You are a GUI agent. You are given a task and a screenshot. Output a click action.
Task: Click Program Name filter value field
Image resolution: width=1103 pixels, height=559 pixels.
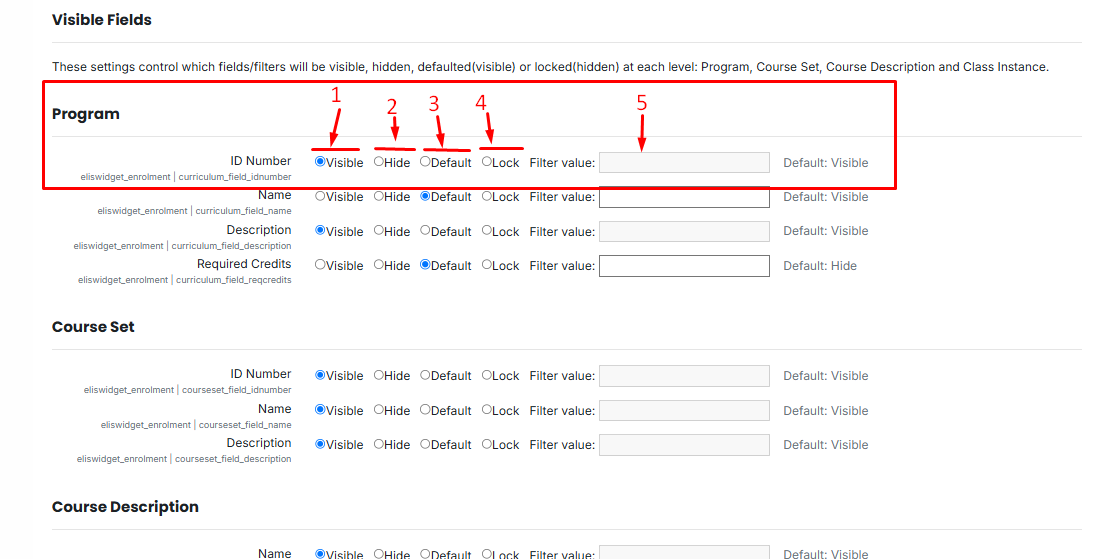pyautogui.click(x=684, y=197)
